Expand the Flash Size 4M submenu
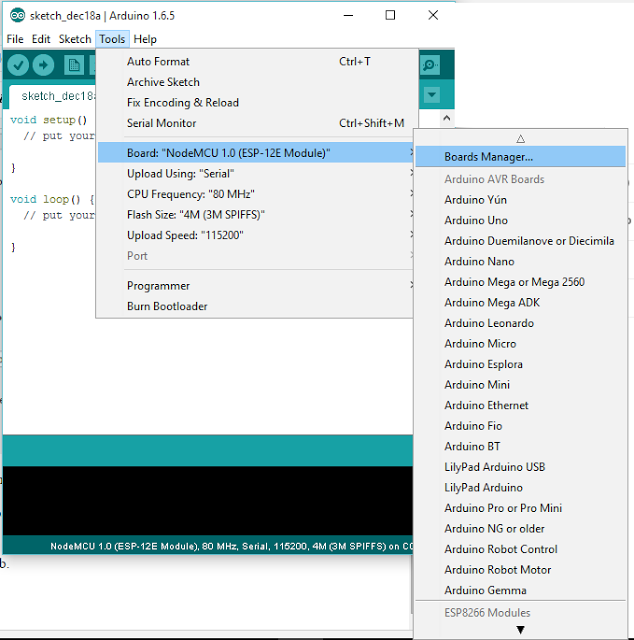Screen dimensions: 634x640 (x=255, y=215)
